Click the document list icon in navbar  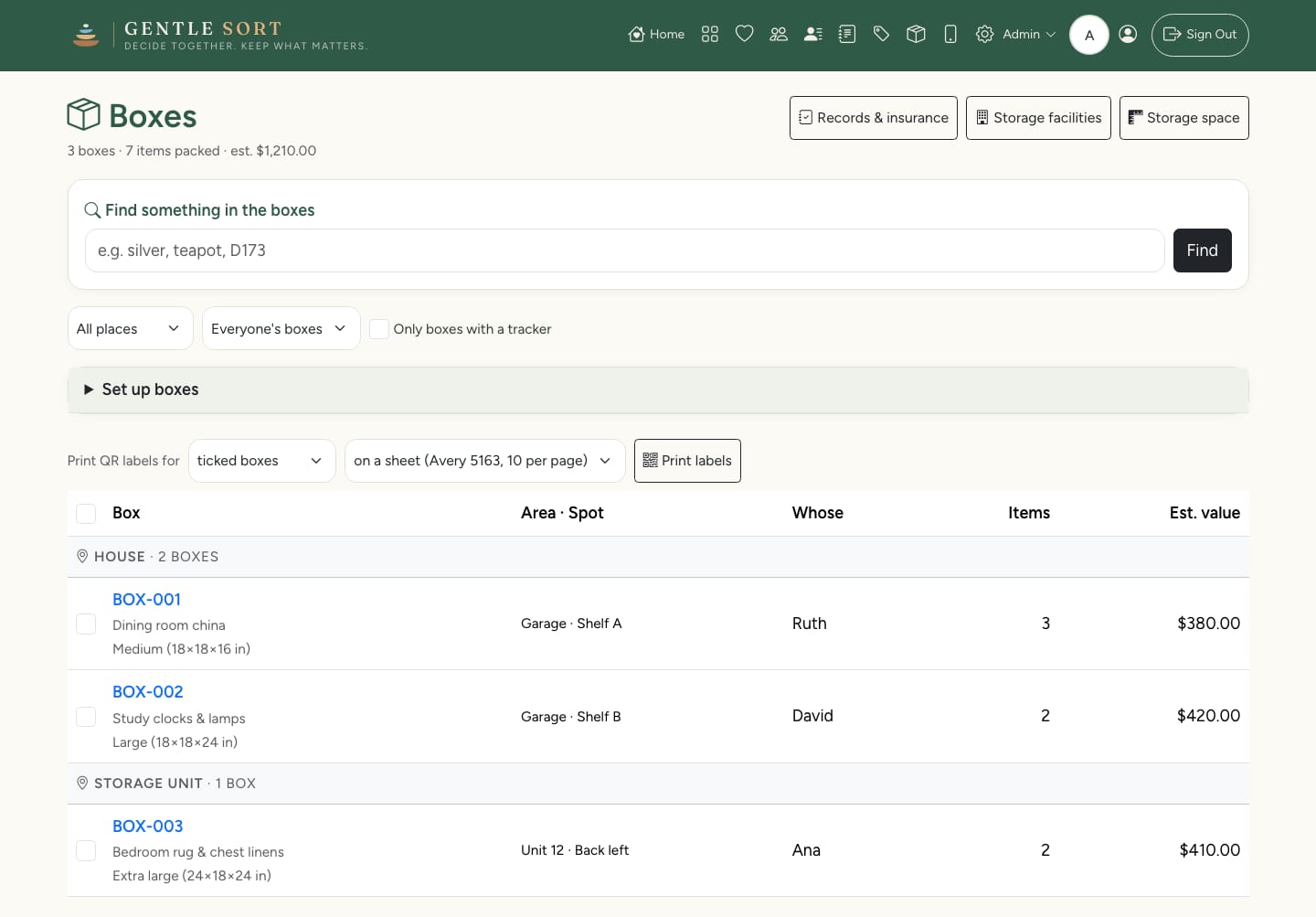coord(847,34)
